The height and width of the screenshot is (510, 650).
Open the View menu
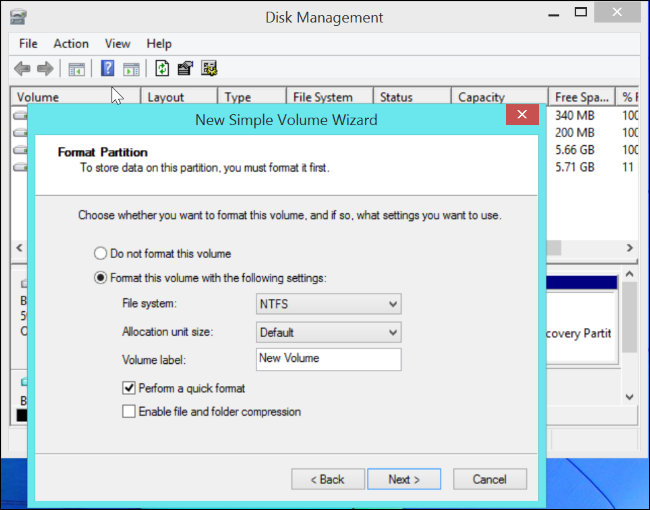coord(118,44)
